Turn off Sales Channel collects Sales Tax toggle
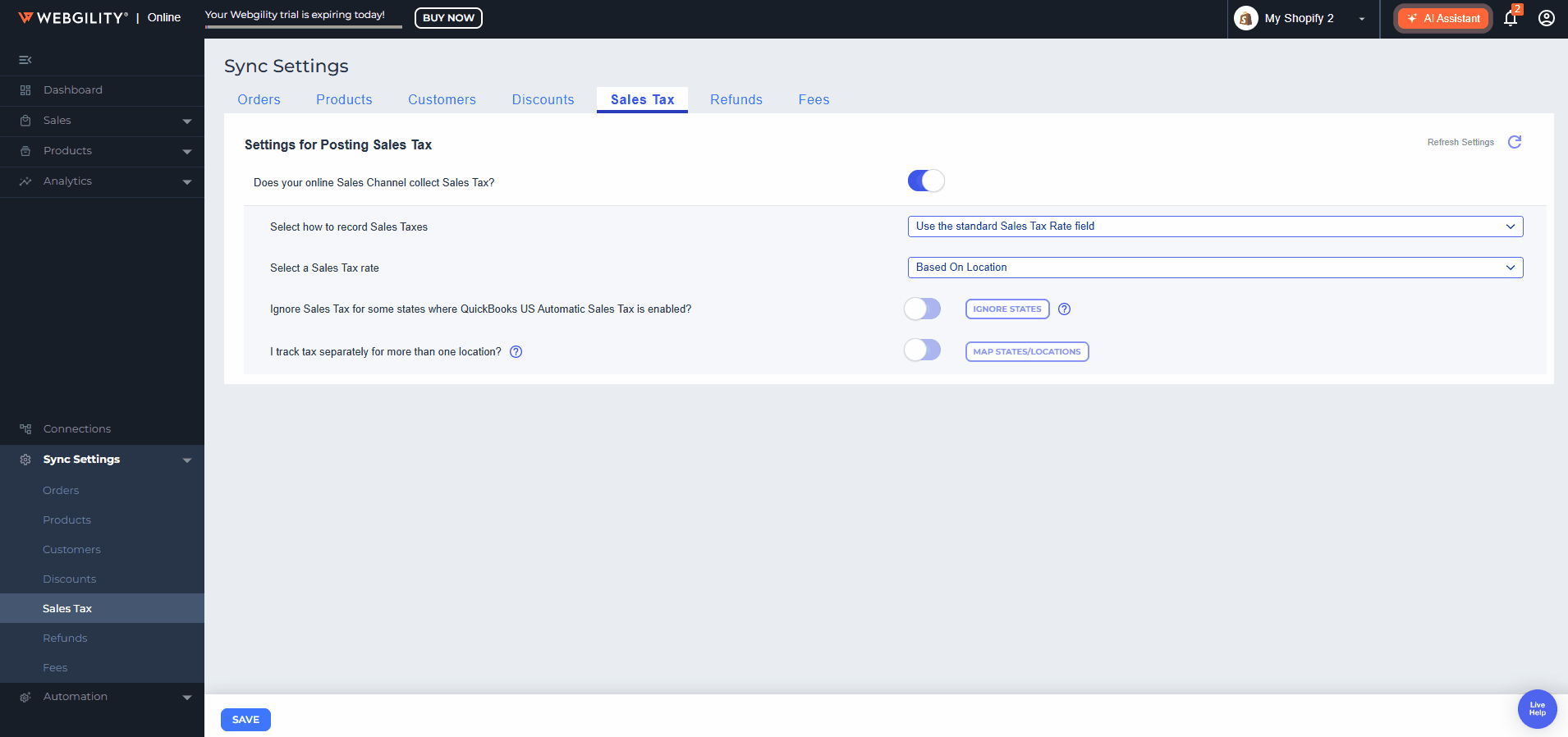This screenshot has height=737, width=1568. [x=926, y=181]
